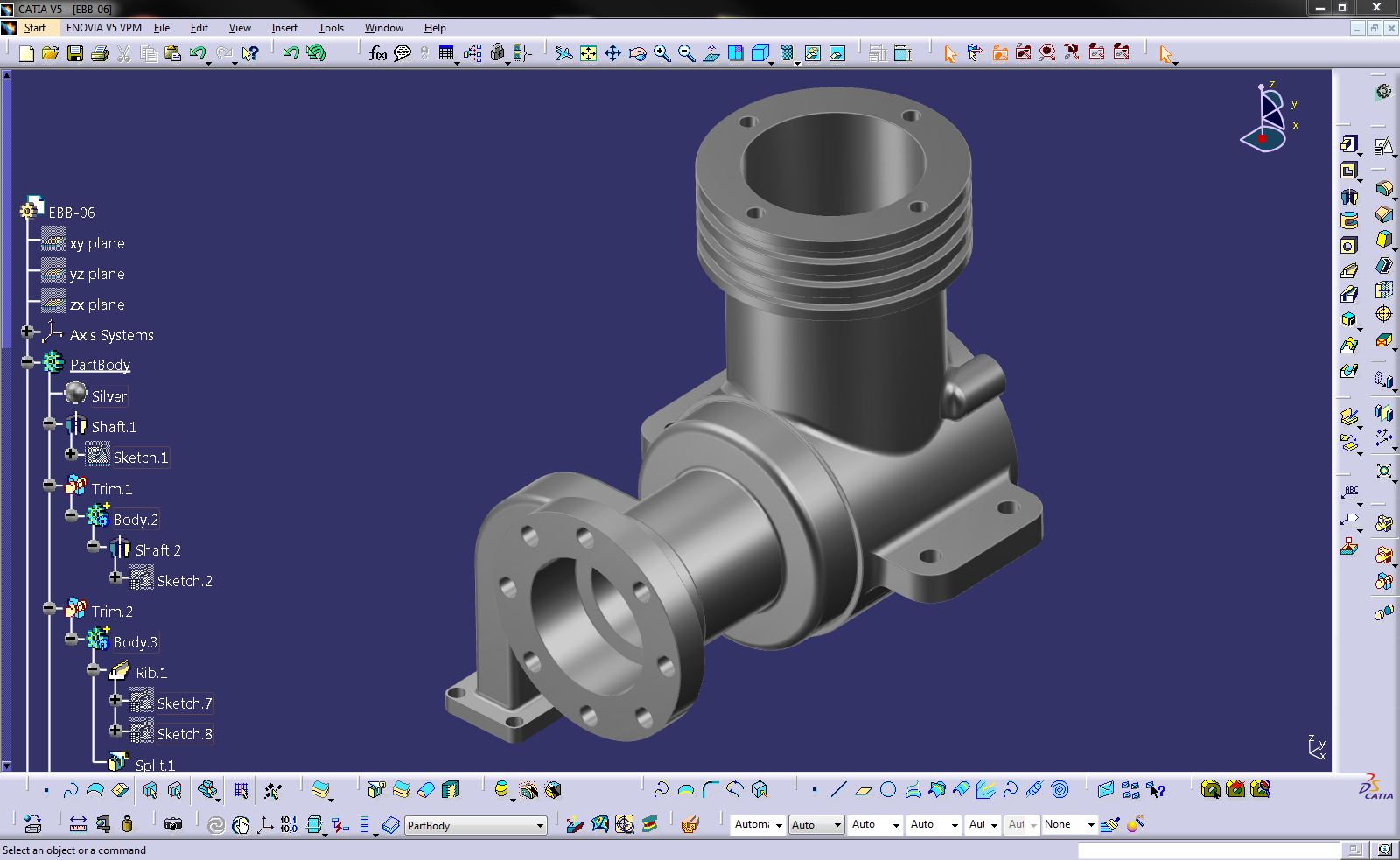
Task: Select Shaft.1 in the specification tree
Action: (x=114, y=427)
